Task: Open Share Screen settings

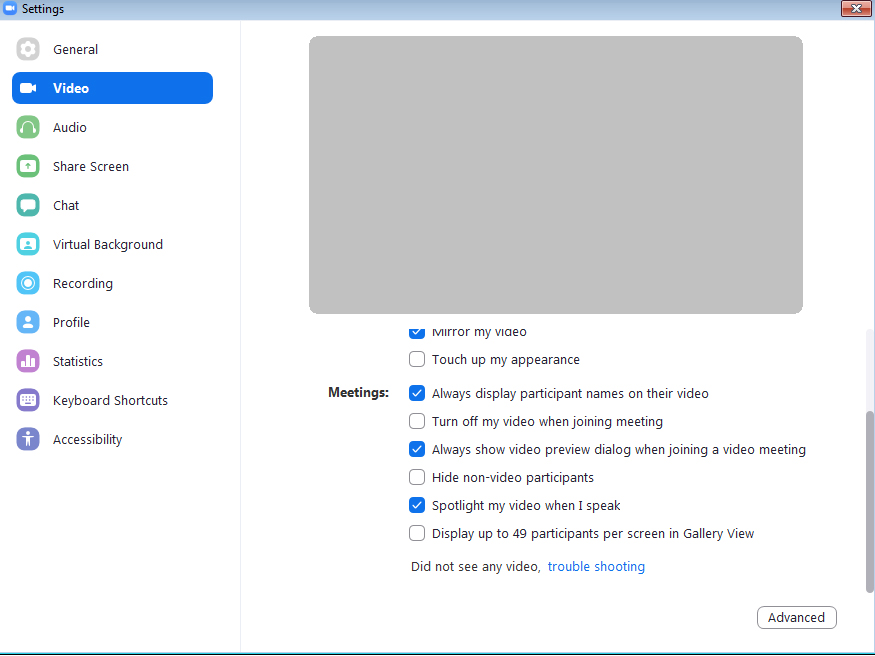Action: pos(112,166)
